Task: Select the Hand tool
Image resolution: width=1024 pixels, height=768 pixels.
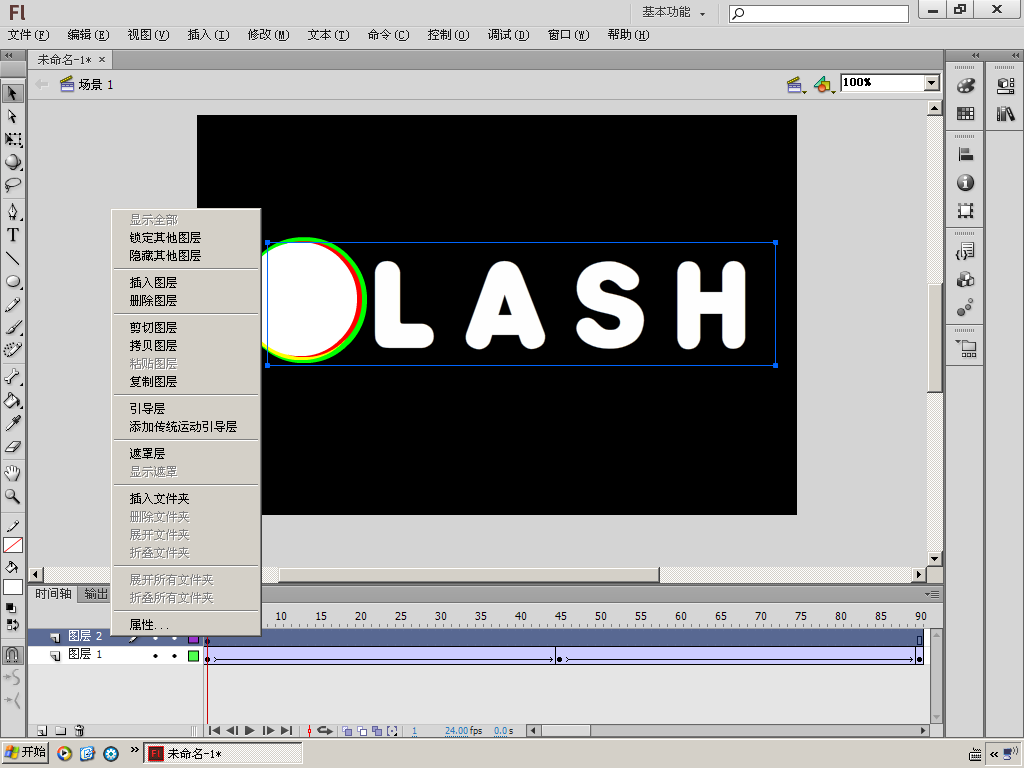Action: [12, 473]
